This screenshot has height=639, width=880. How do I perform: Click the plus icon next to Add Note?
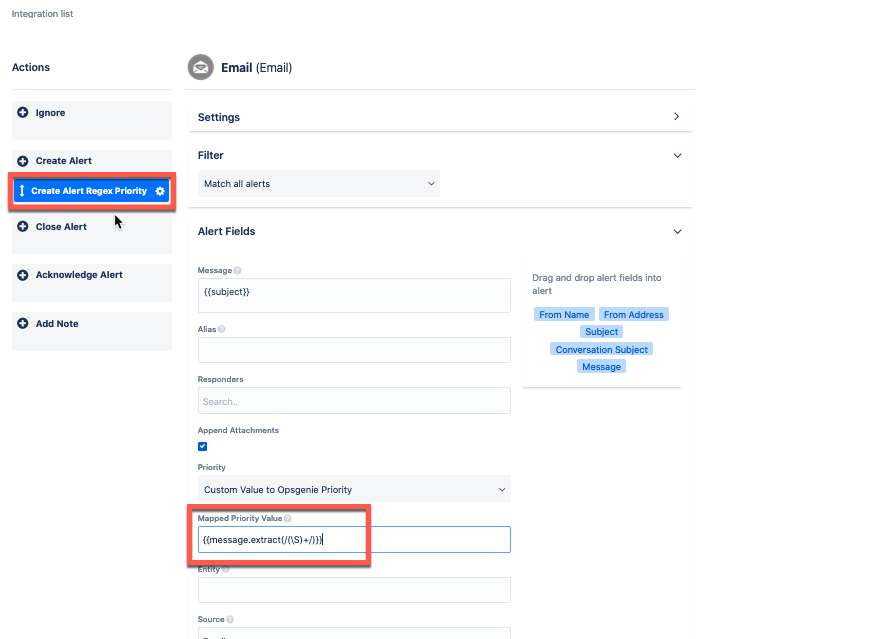click(x=22, y=324)
